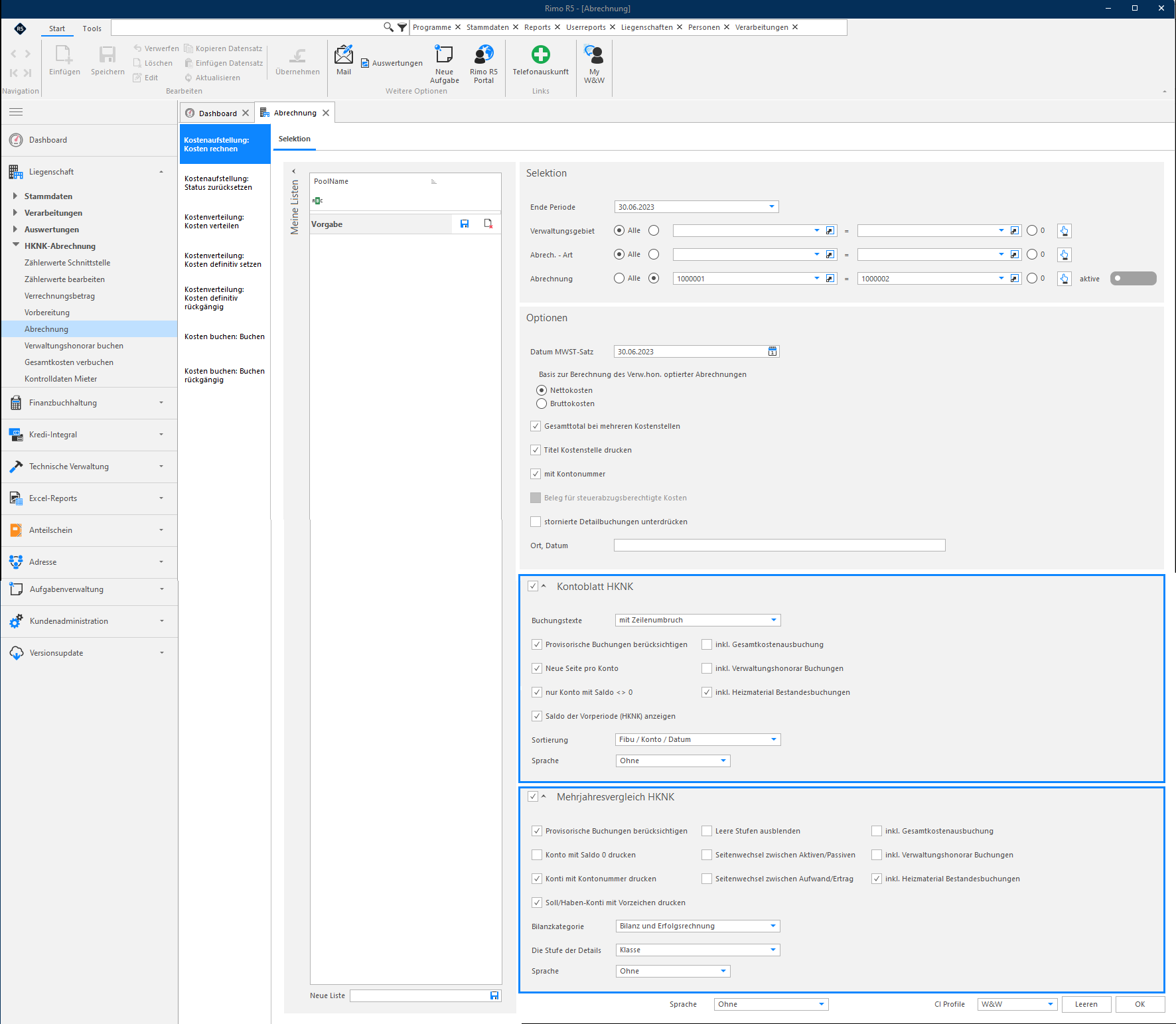Click the Neue Aufgabe icon
Image resolution: width=1176 pixels, height=1024 pixels.
tap(444, 64)
